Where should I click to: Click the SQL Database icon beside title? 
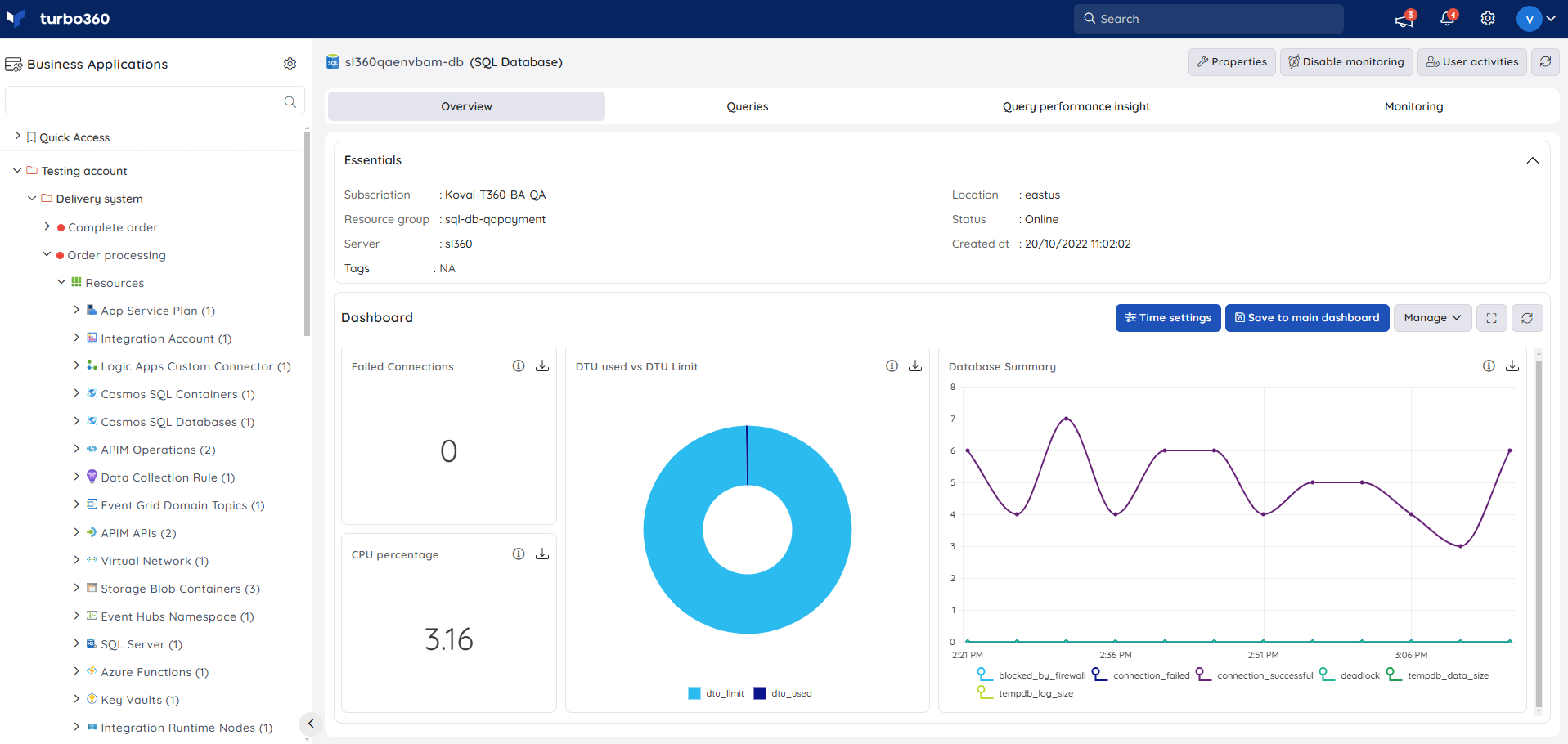pos(332,62)
